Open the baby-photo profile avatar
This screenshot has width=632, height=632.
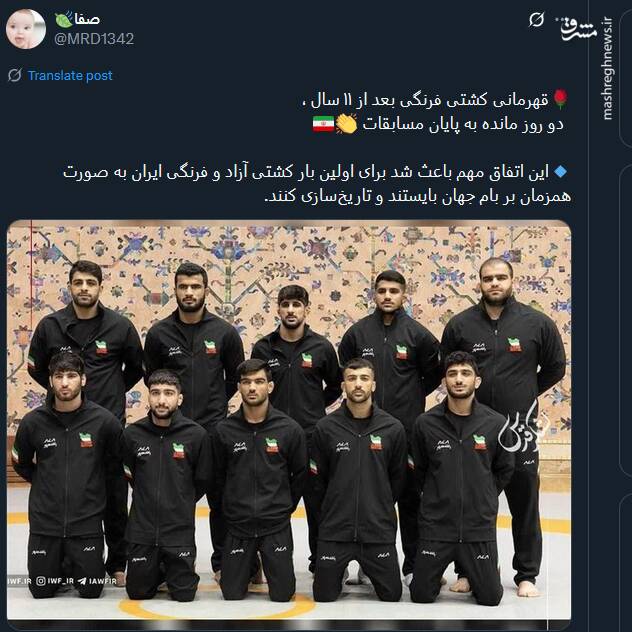(26, 29)
